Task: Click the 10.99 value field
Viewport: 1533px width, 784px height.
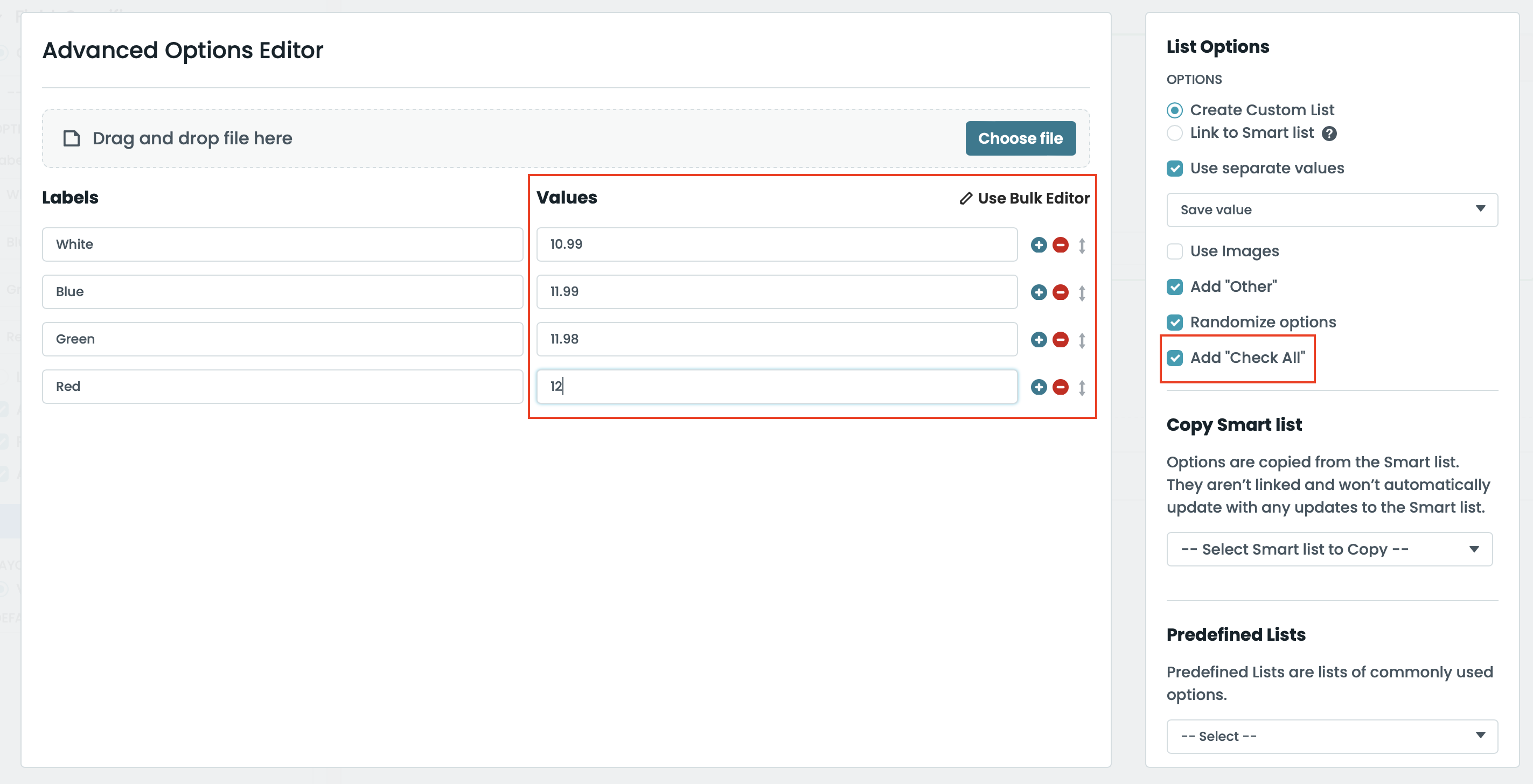Action: point(776,244)
